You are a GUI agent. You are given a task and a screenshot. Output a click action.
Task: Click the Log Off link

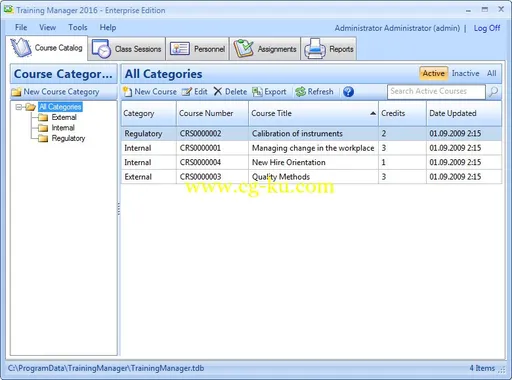click(487, 28)
